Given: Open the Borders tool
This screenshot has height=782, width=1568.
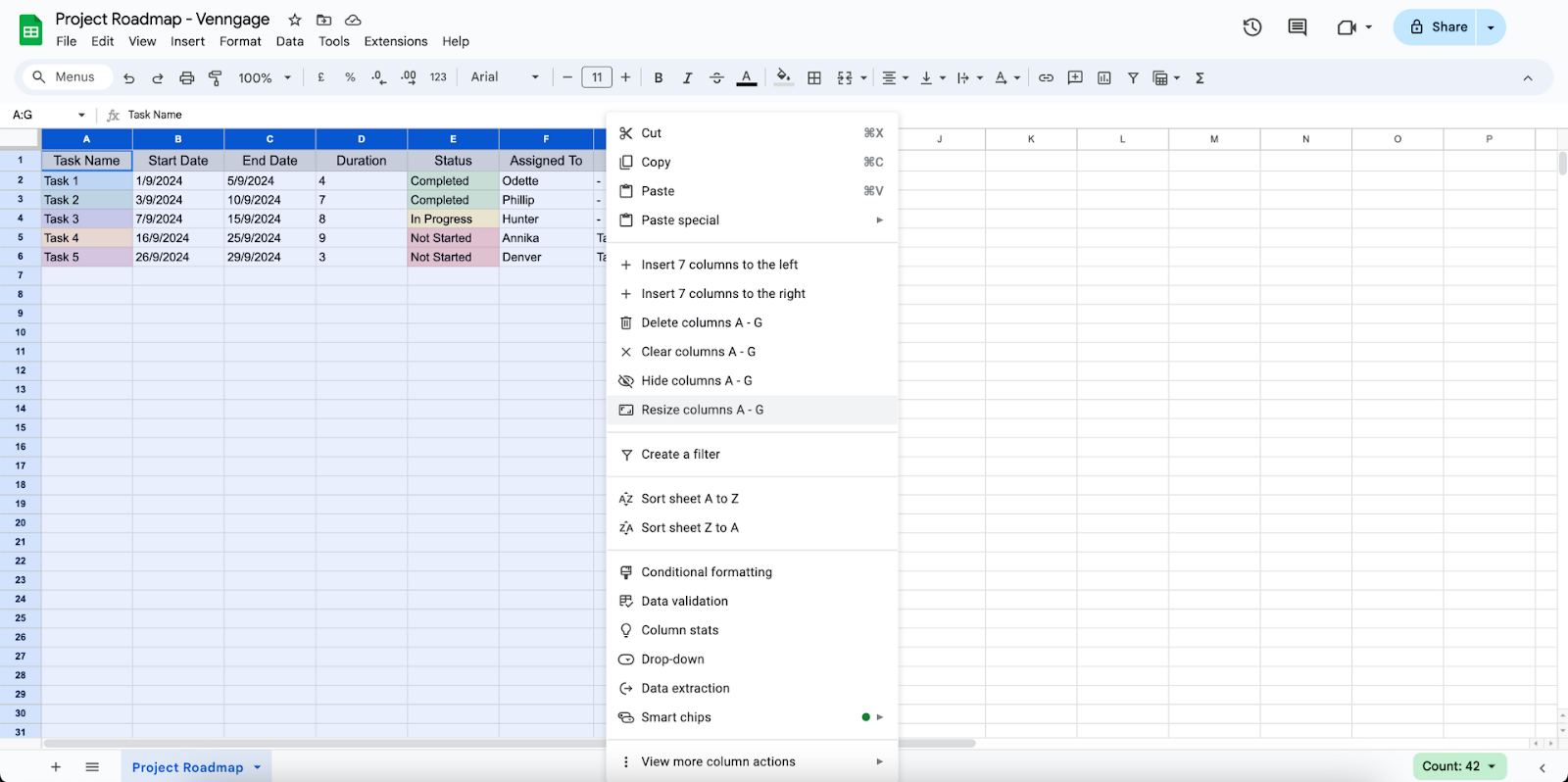Looking at the screenshot, I should 814,77.
